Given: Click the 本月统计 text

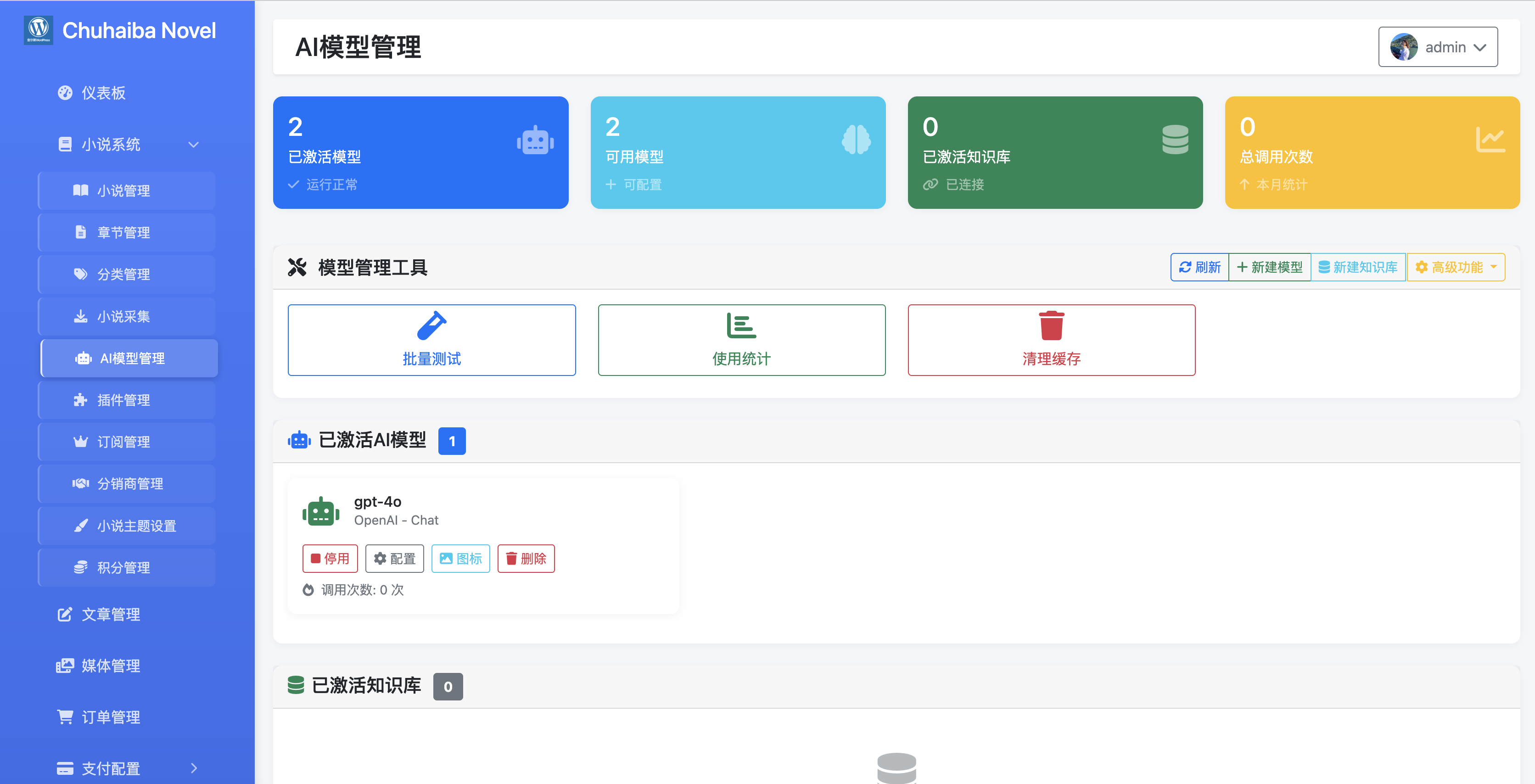Looking at the screenshot, I should (1282, 185).
